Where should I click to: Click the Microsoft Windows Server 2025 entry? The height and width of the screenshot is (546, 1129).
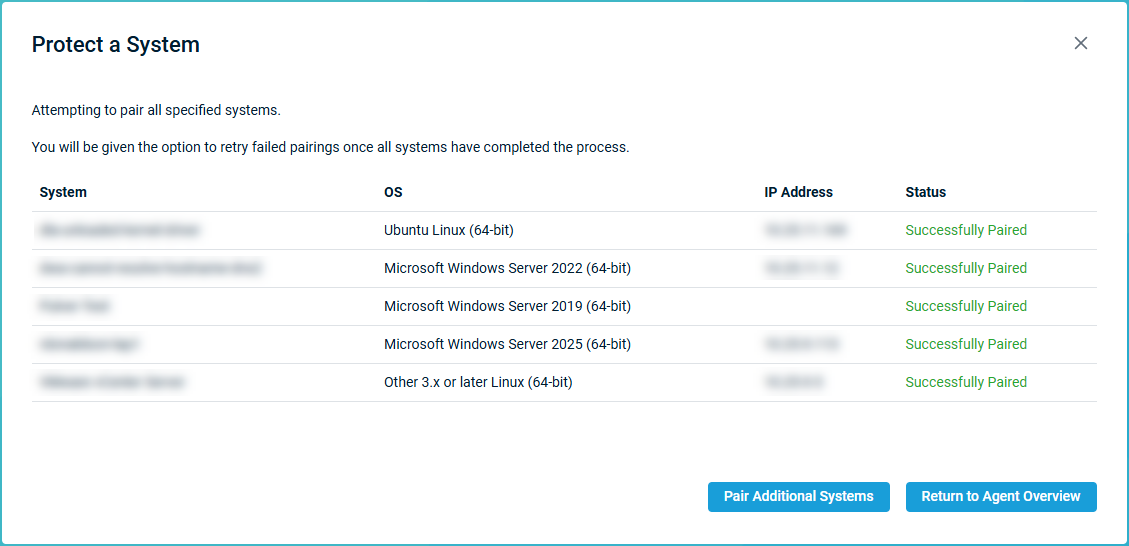(507, 344)
